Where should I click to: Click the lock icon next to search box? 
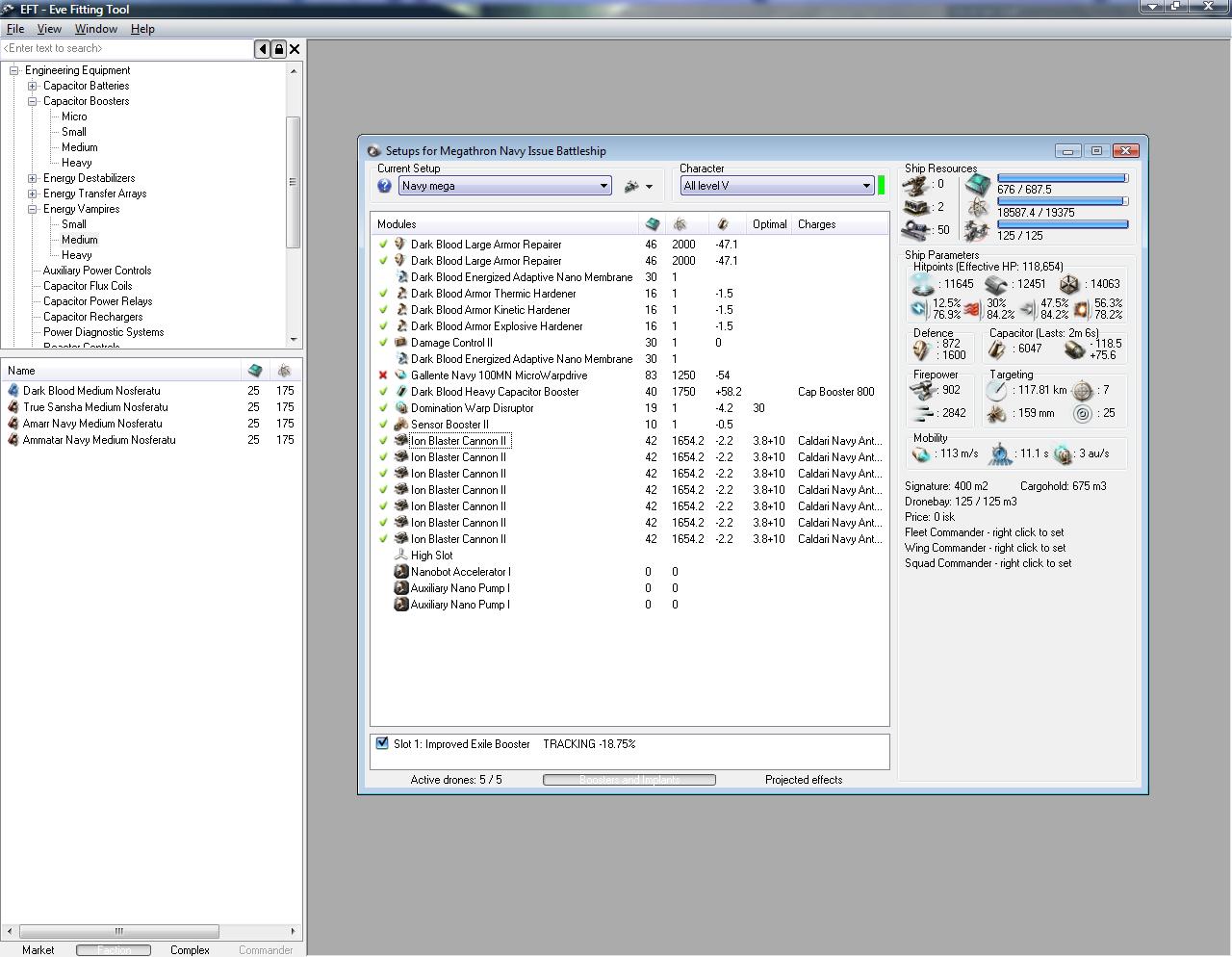click(278, 49)
